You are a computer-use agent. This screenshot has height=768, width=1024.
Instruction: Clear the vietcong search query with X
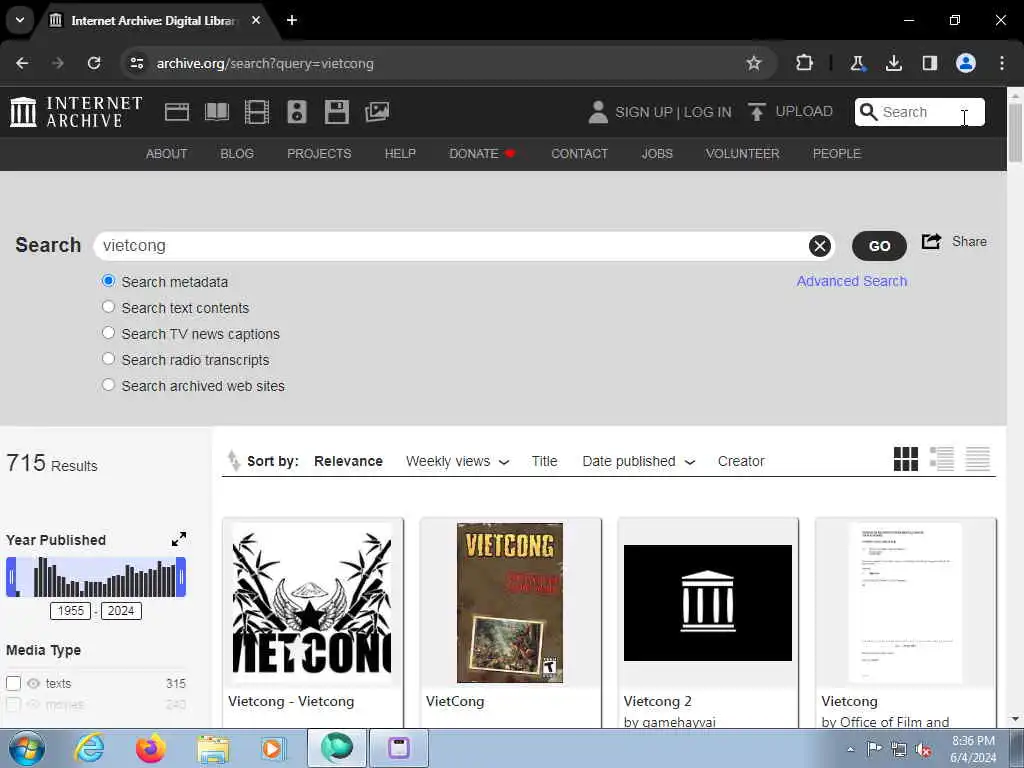point(820,246)
